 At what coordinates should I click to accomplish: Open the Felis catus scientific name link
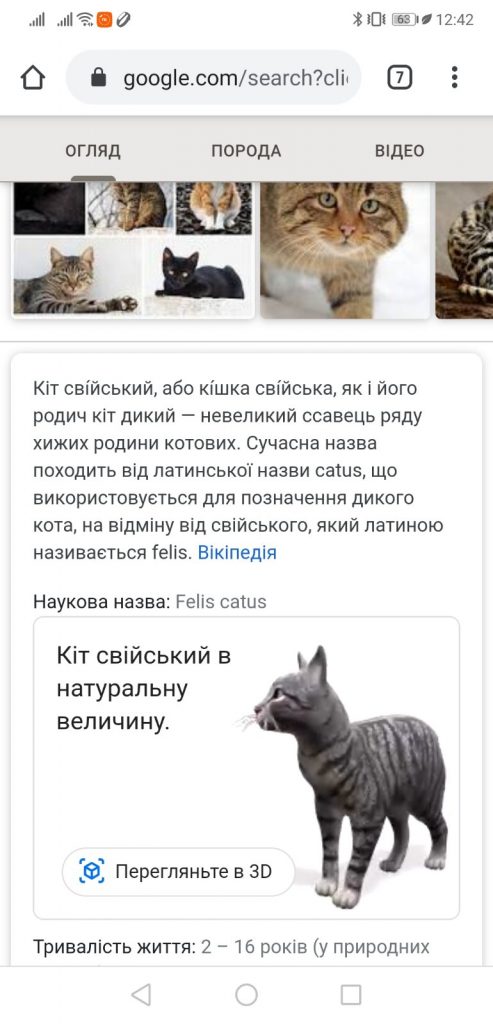click(x=221, y=601)
